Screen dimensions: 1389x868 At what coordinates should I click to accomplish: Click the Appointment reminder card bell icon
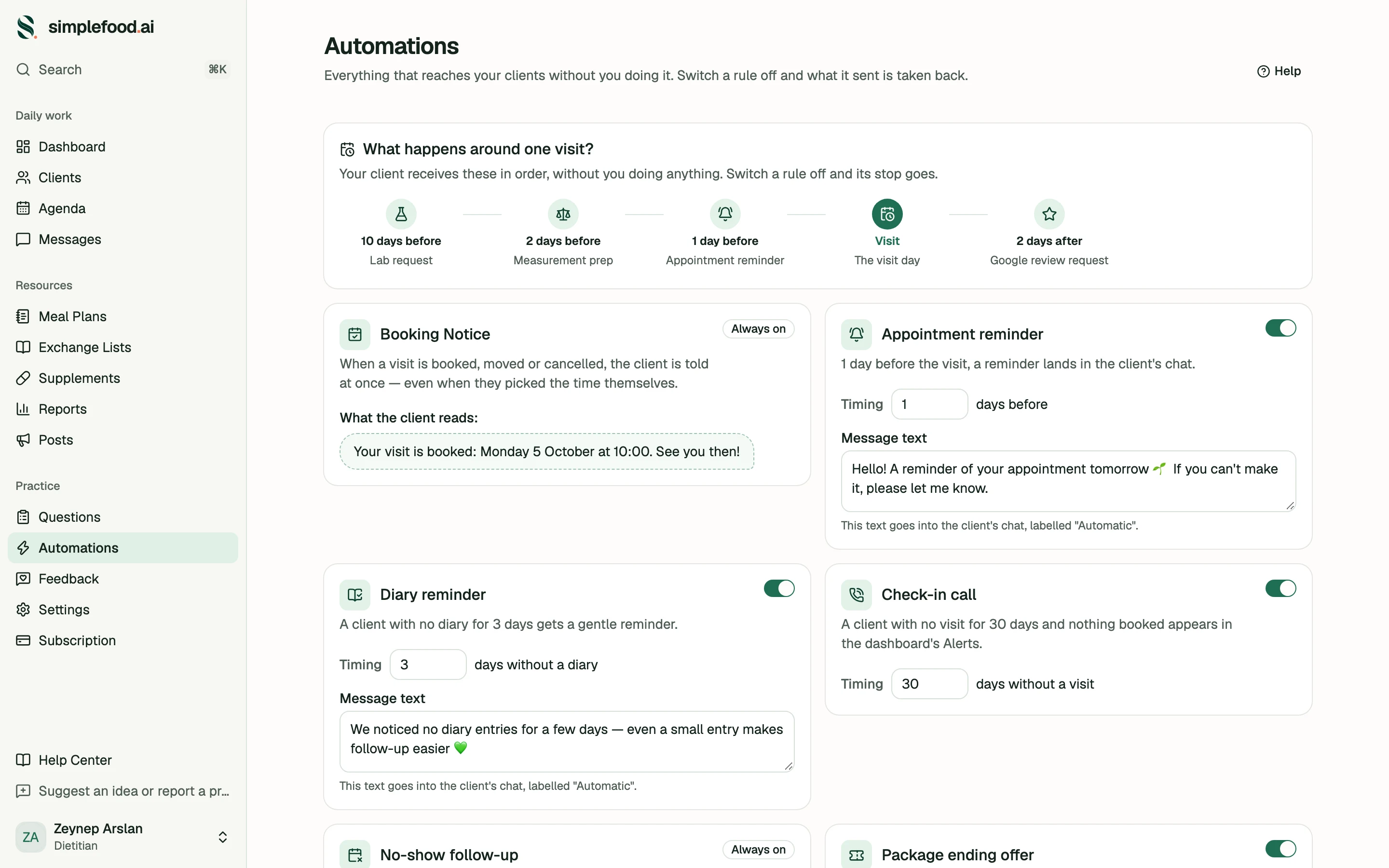click(857, 334)
